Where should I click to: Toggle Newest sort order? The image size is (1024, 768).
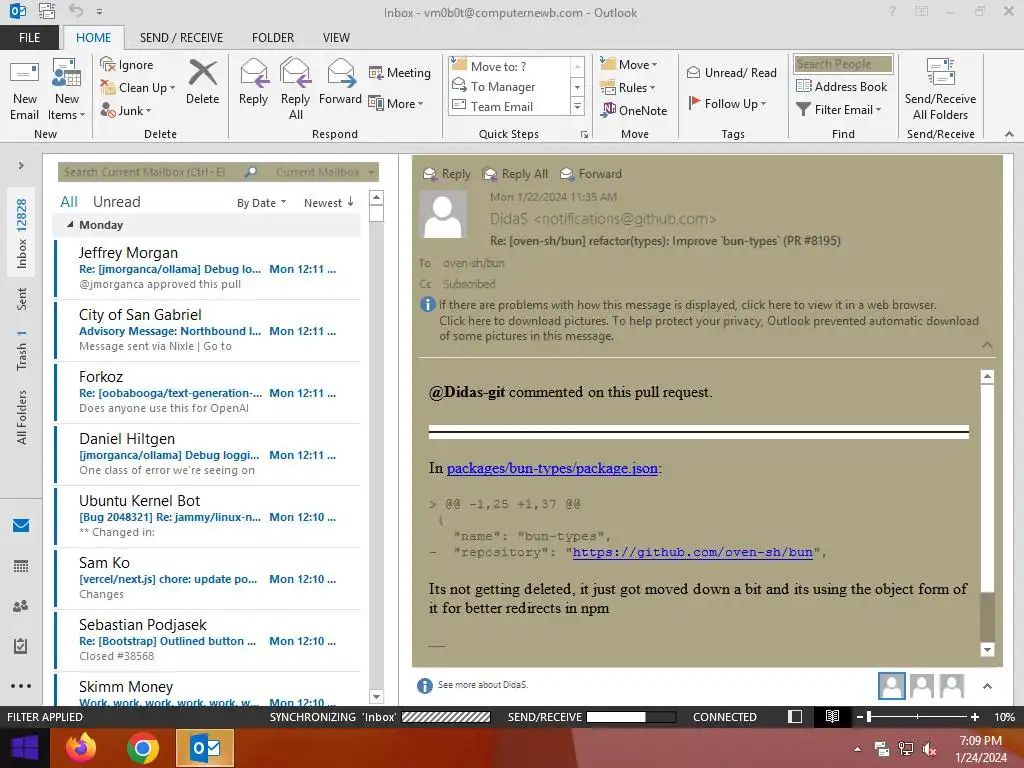click(328, 202)
